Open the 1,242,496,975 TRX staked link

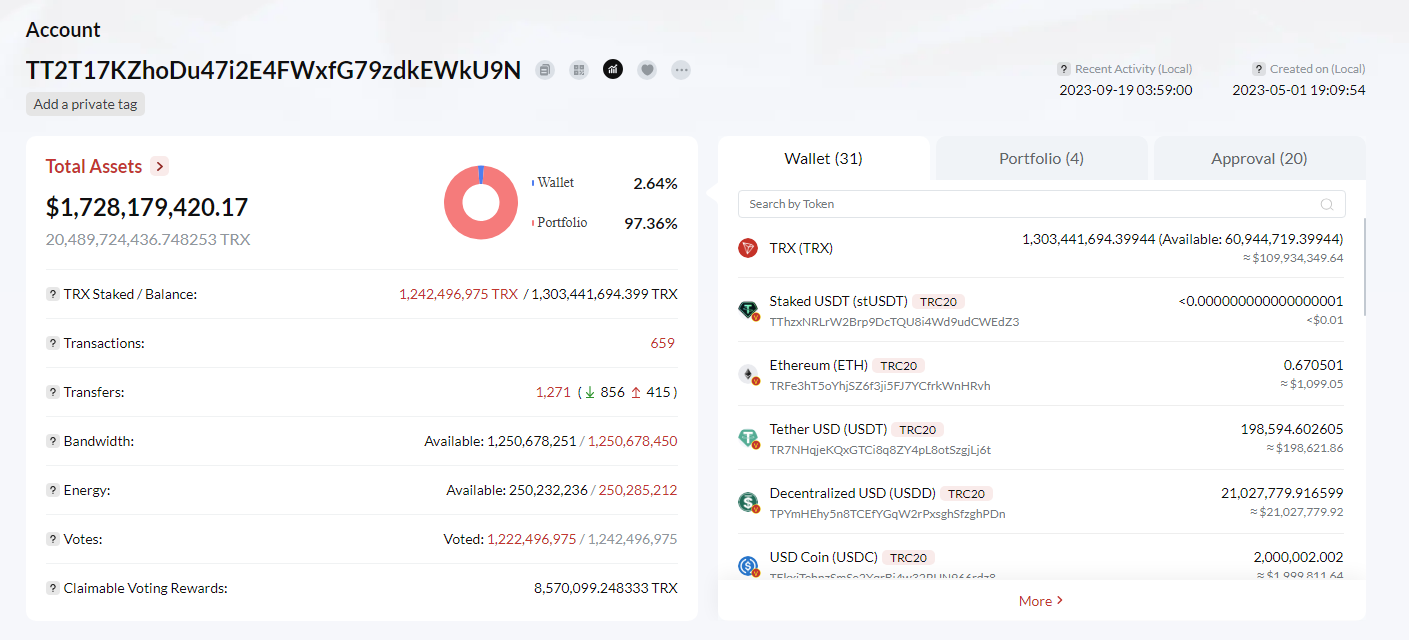[x=459, y=294]
